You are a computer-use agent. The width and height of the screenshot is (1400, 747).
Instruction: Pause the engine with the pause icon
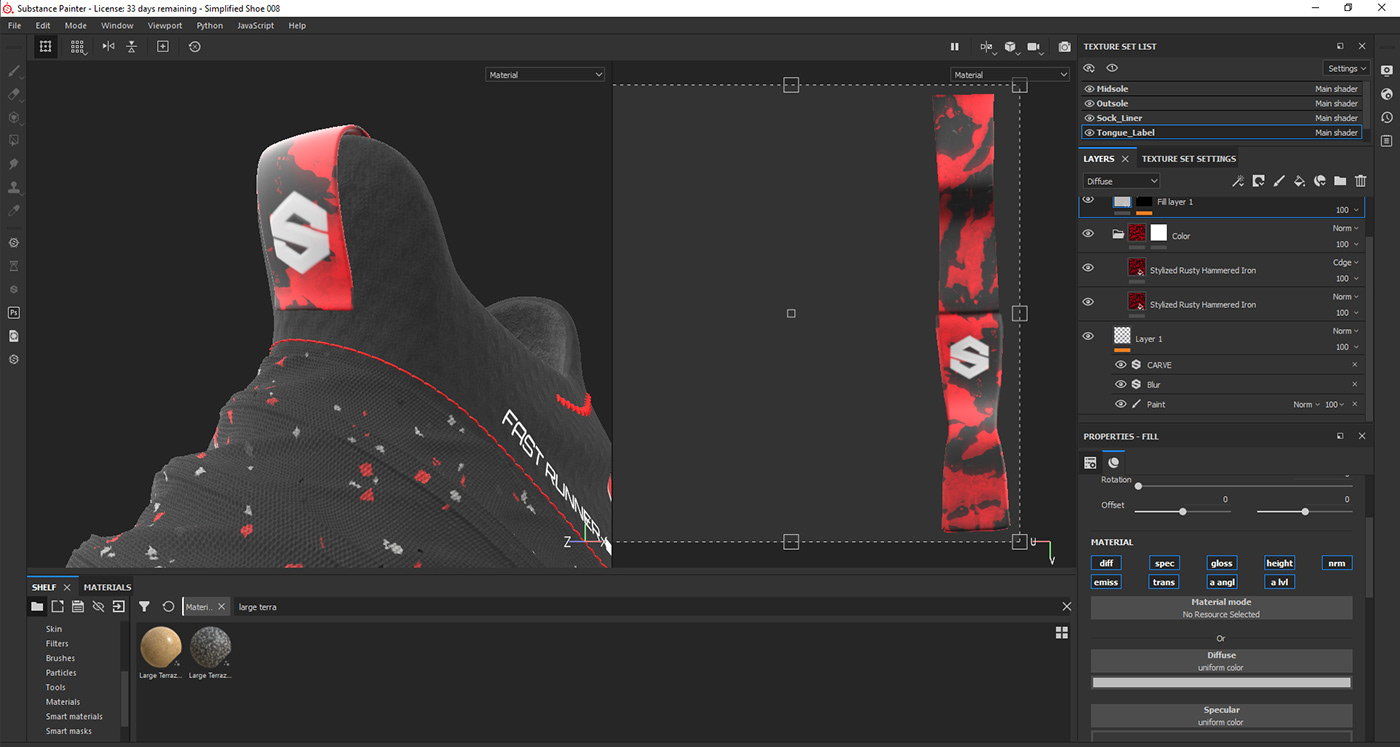(x=954, y=46)
